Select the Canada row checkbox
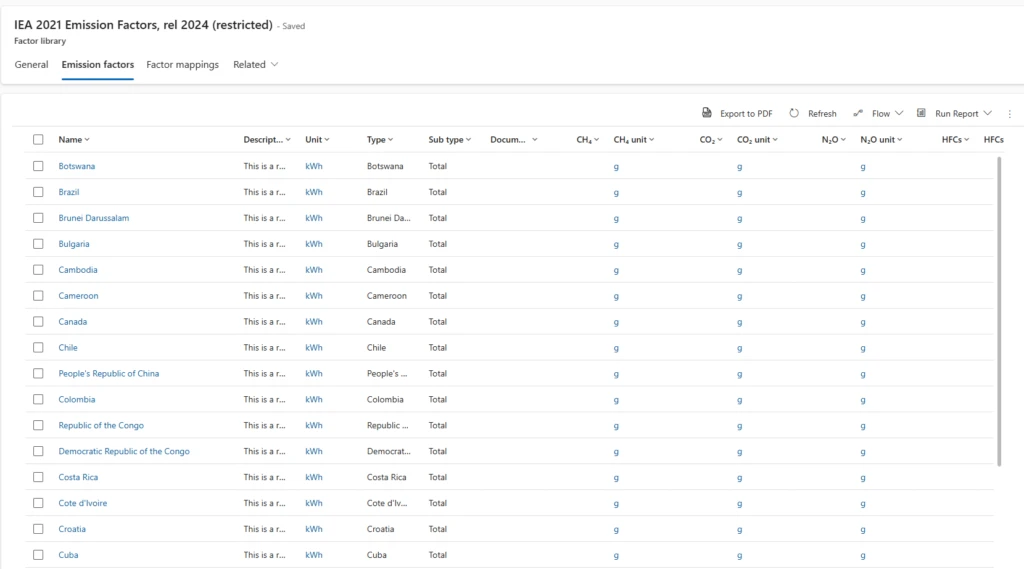1024x569 pixels. (38, 322)
